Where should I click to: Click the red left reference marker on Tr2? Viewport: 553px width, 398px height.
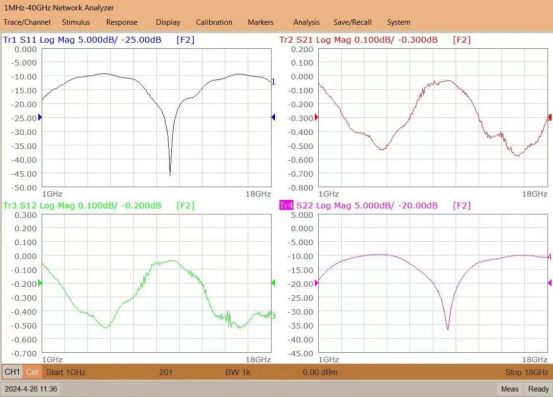click(x=316, y=117)
